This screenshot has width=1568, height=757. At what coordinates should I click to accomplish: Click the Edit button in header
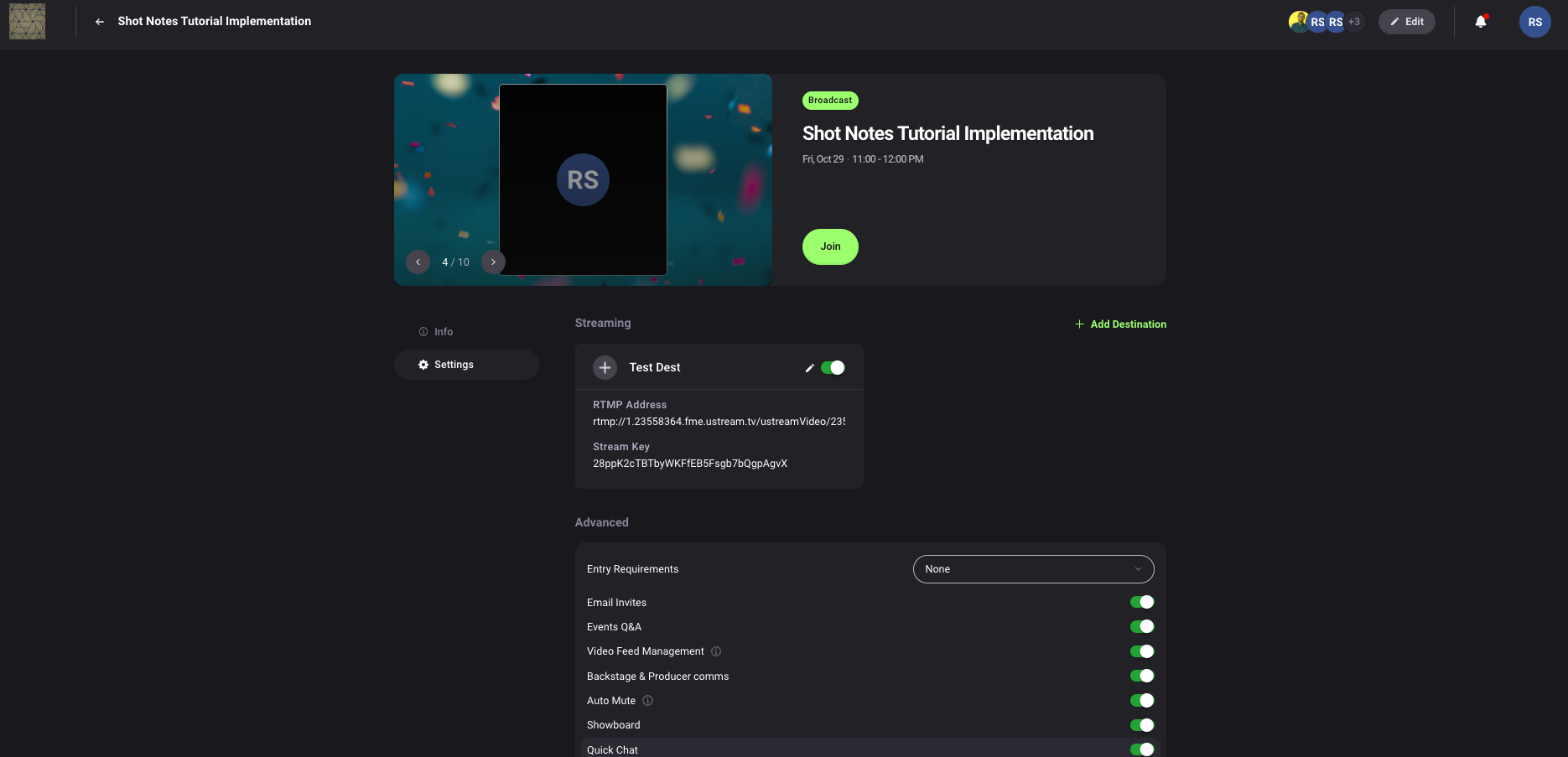pyautogui.click(x=1406, y=22)
